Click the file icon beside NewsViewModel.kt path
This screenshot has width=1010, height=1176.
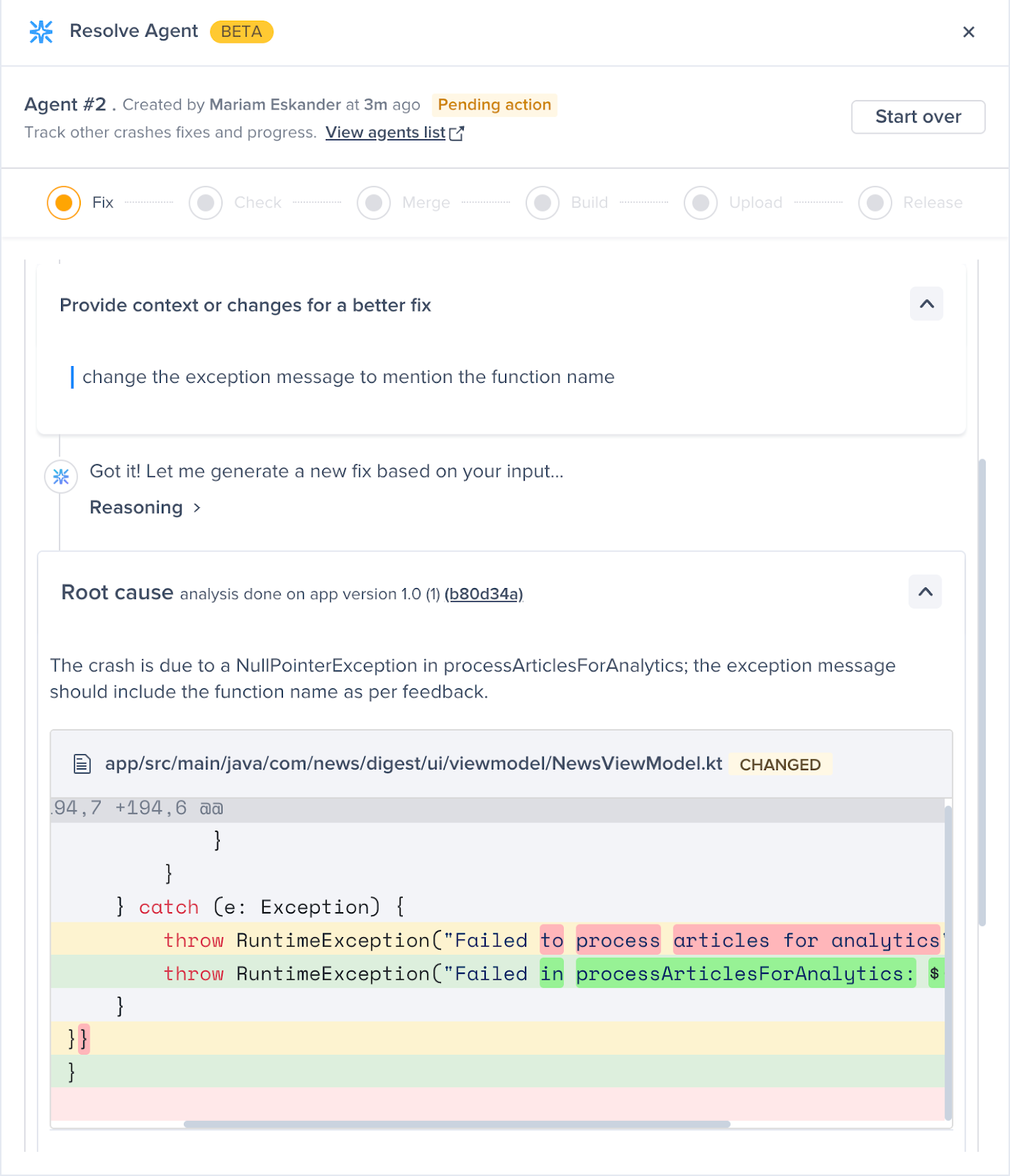tap(82, 764)
